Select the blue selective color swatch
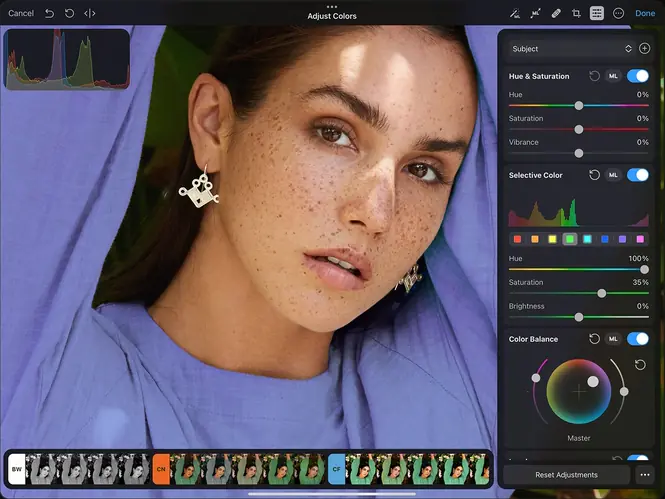This screenshot has width=665, height=499. click(605, 239)
